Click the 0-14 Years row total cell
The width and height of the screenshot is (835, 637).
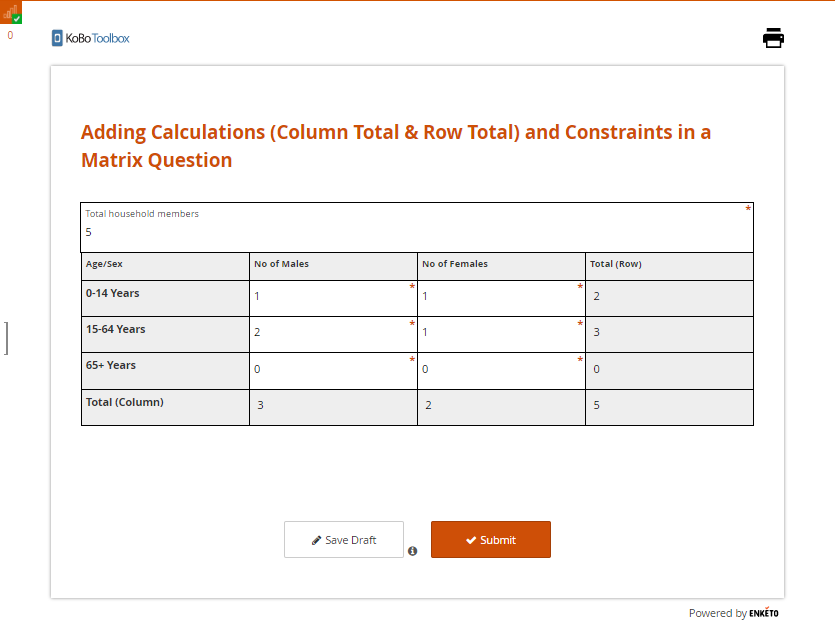668,297
